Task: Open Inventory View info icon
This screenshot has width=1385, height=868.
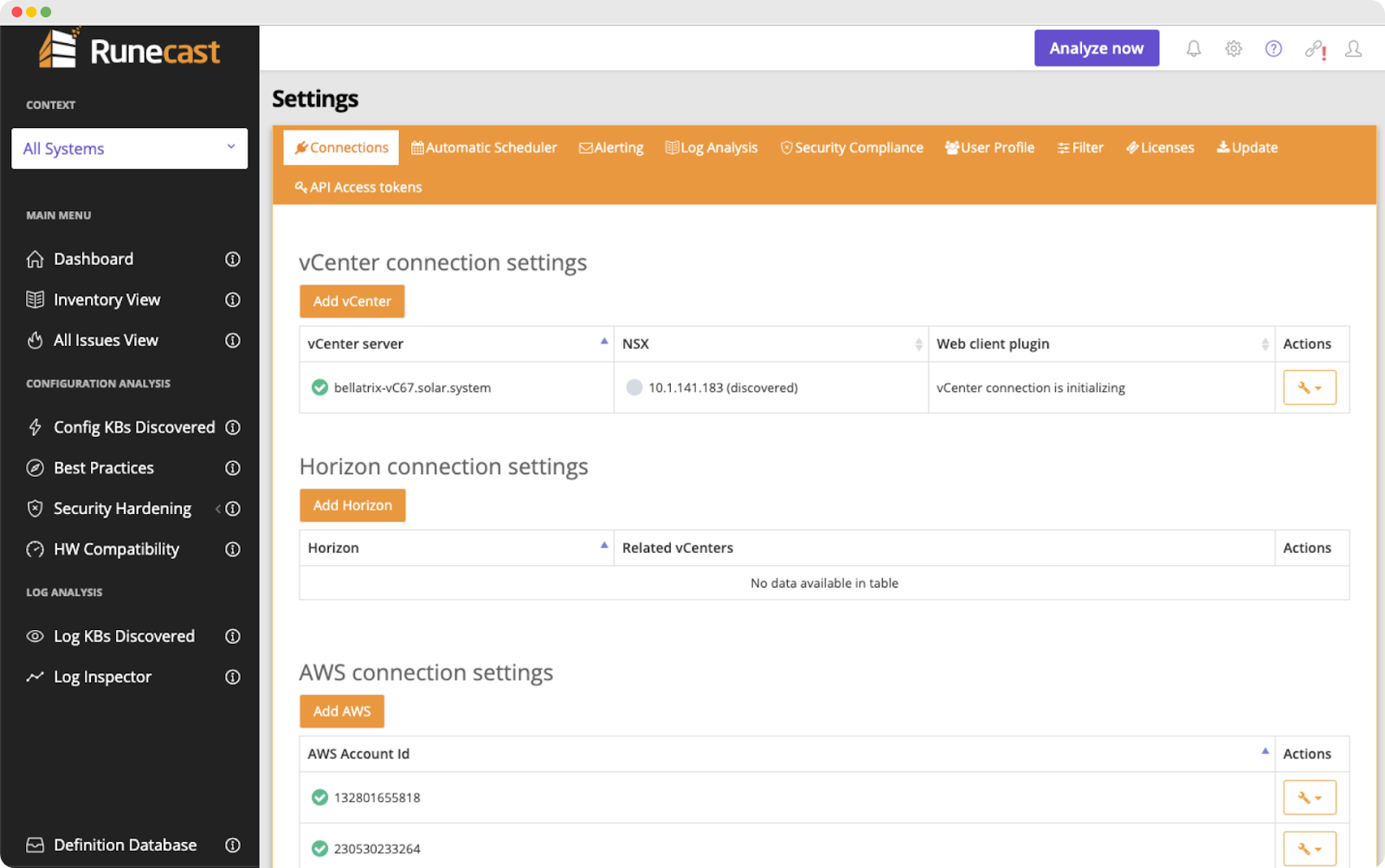Action: (233, 299)
